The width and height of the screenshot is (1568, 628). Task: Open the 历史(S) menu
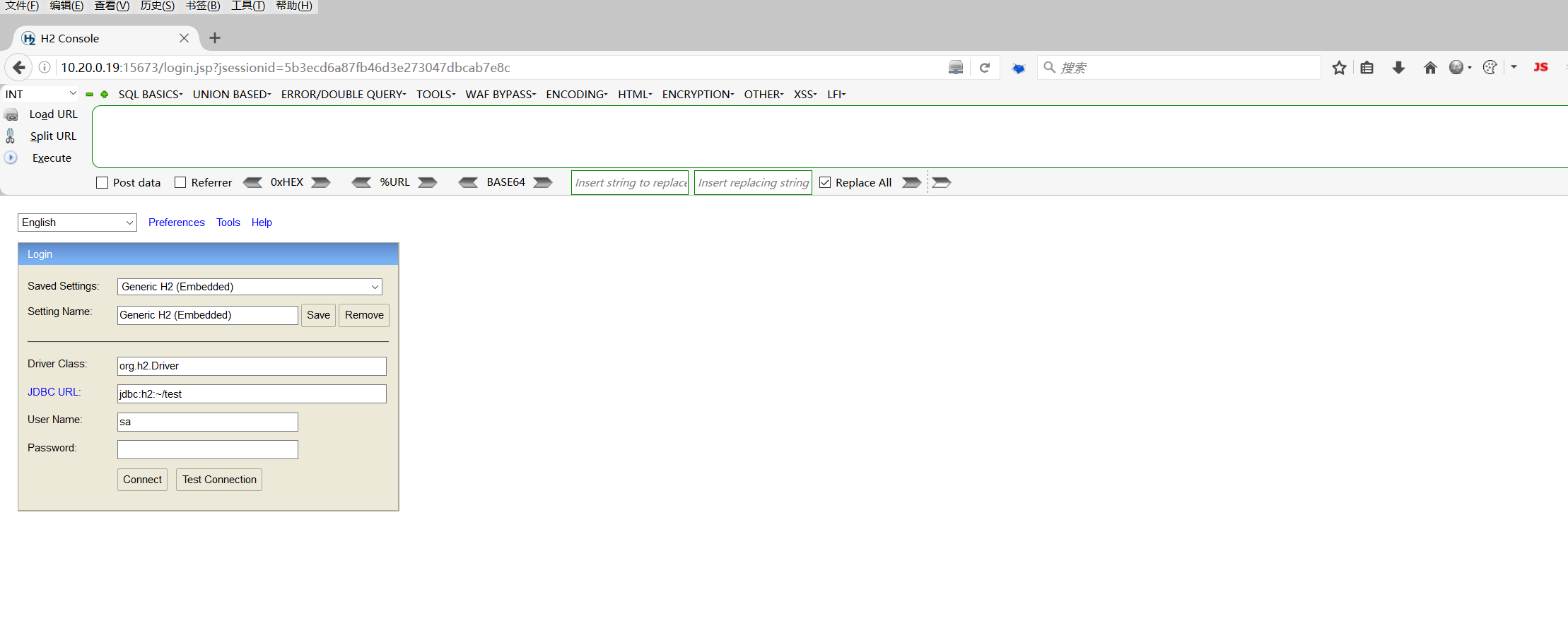(157, 6)
